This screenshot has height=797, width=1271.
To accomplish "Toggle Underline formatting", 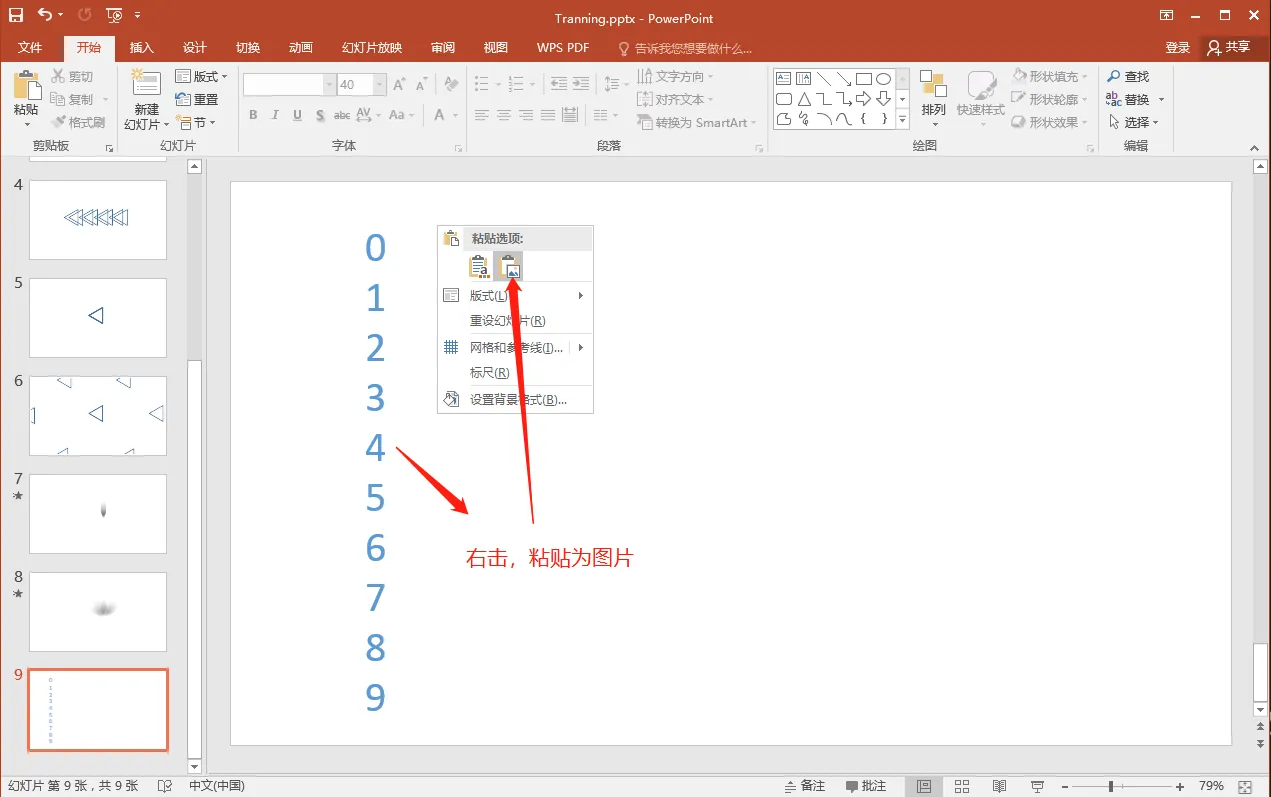I will click(x=297, y=115).
